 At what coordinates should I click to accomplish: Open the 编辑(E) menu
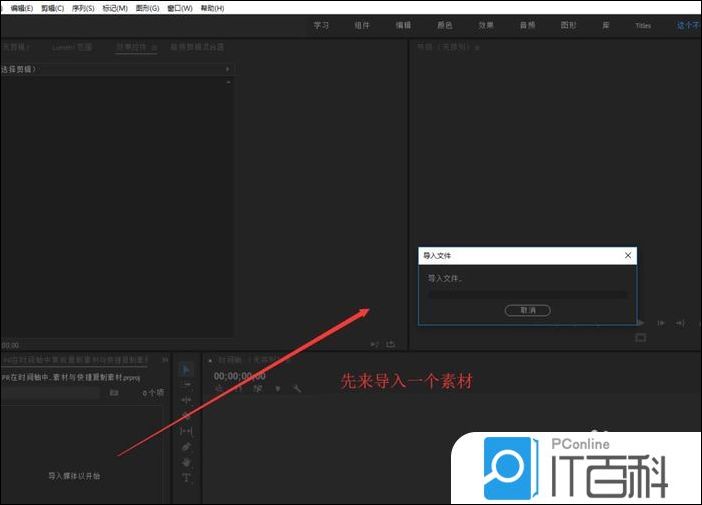click(x=22, y=8)
